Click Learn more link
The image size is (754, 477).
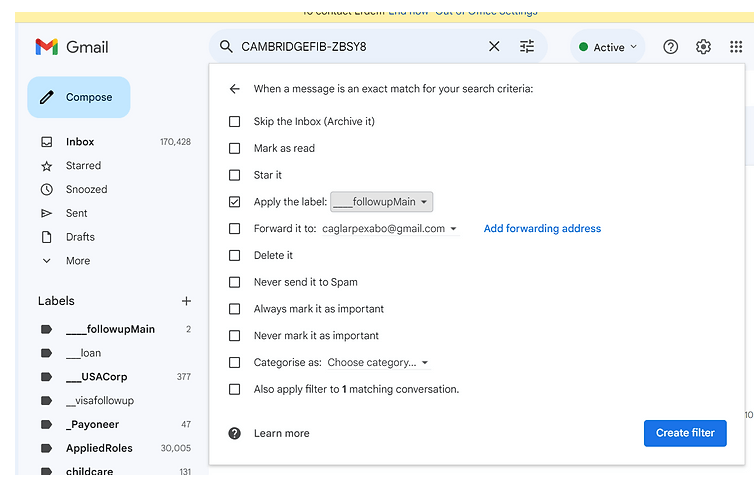tap(282, 434)
